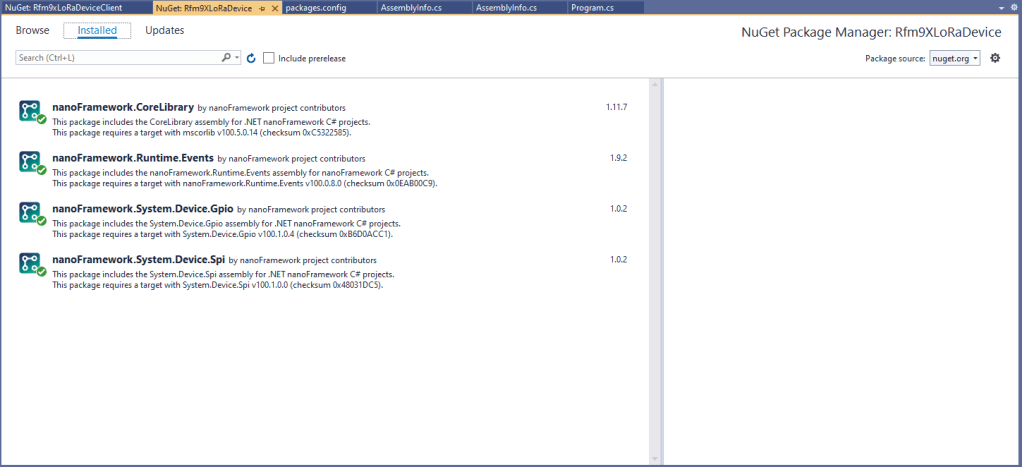
Task: Switch to the Updates tab
Action: point(164,30)
